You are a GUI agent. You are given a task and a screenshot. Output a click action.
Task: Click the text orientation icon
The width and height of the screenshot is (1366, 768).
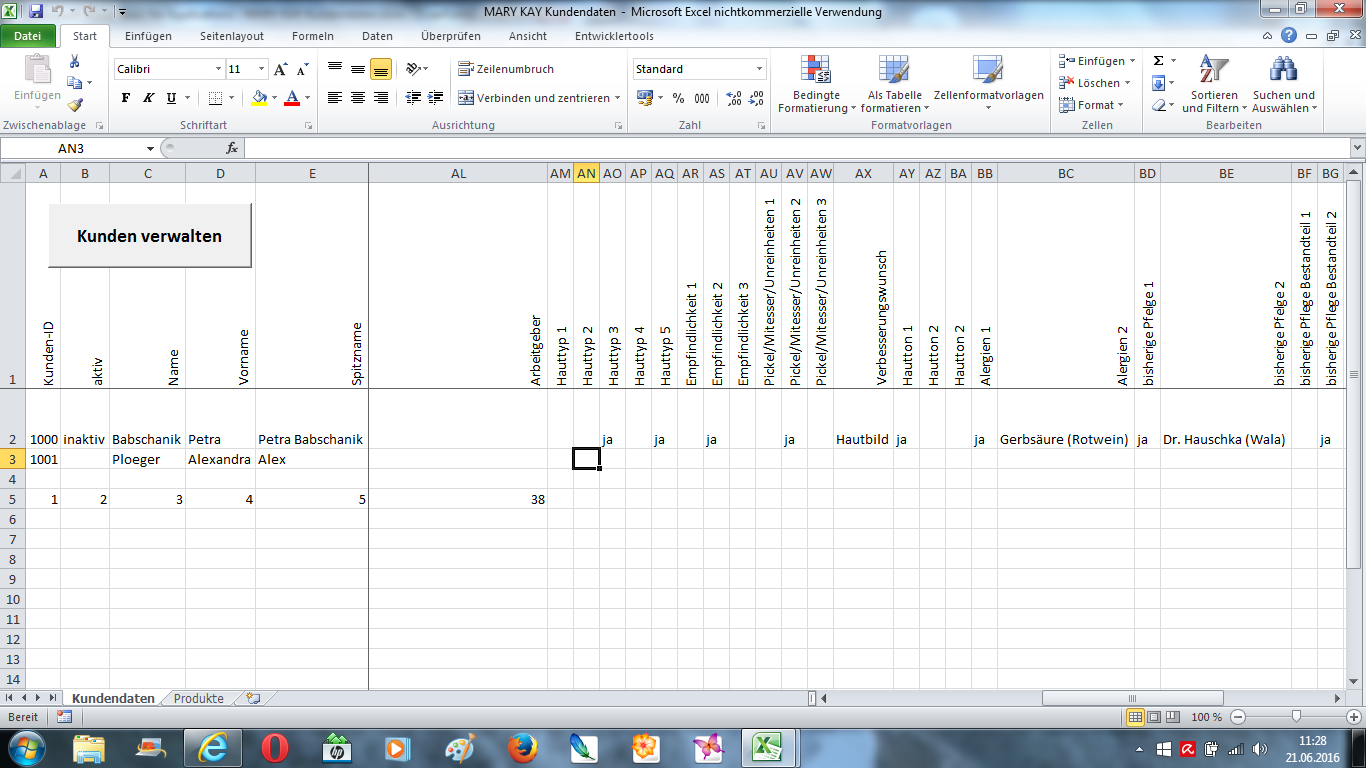tap(414, 69)
